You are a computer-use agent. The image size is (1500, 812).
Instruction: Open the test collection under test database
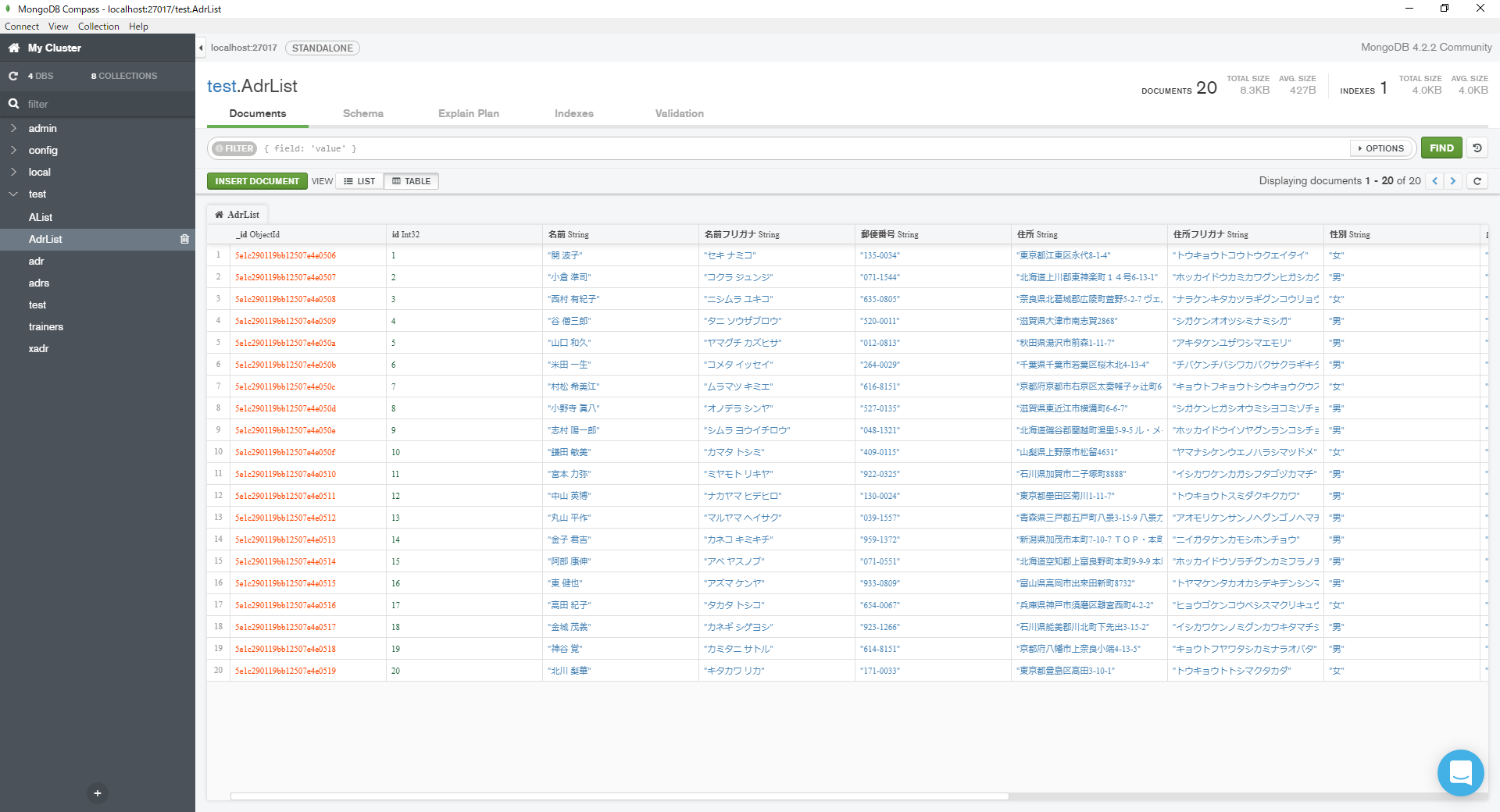tap(37, 304)
